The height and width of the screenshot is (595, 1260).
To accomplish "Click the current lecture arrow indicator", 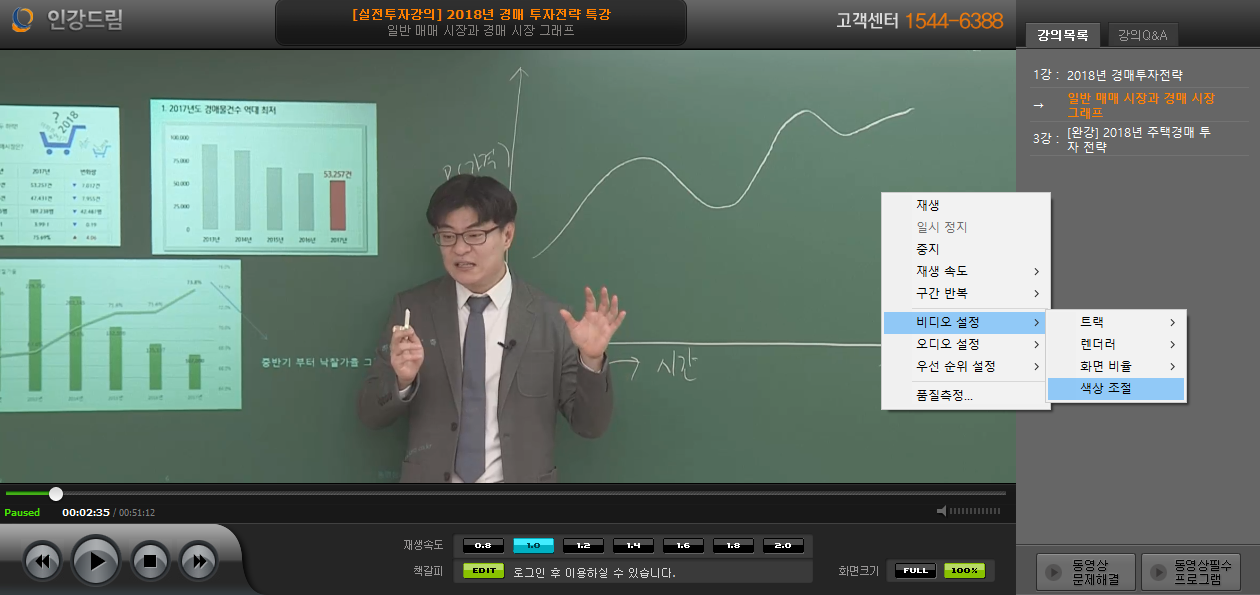I will pyautogui.click(x=1039, y=105).
